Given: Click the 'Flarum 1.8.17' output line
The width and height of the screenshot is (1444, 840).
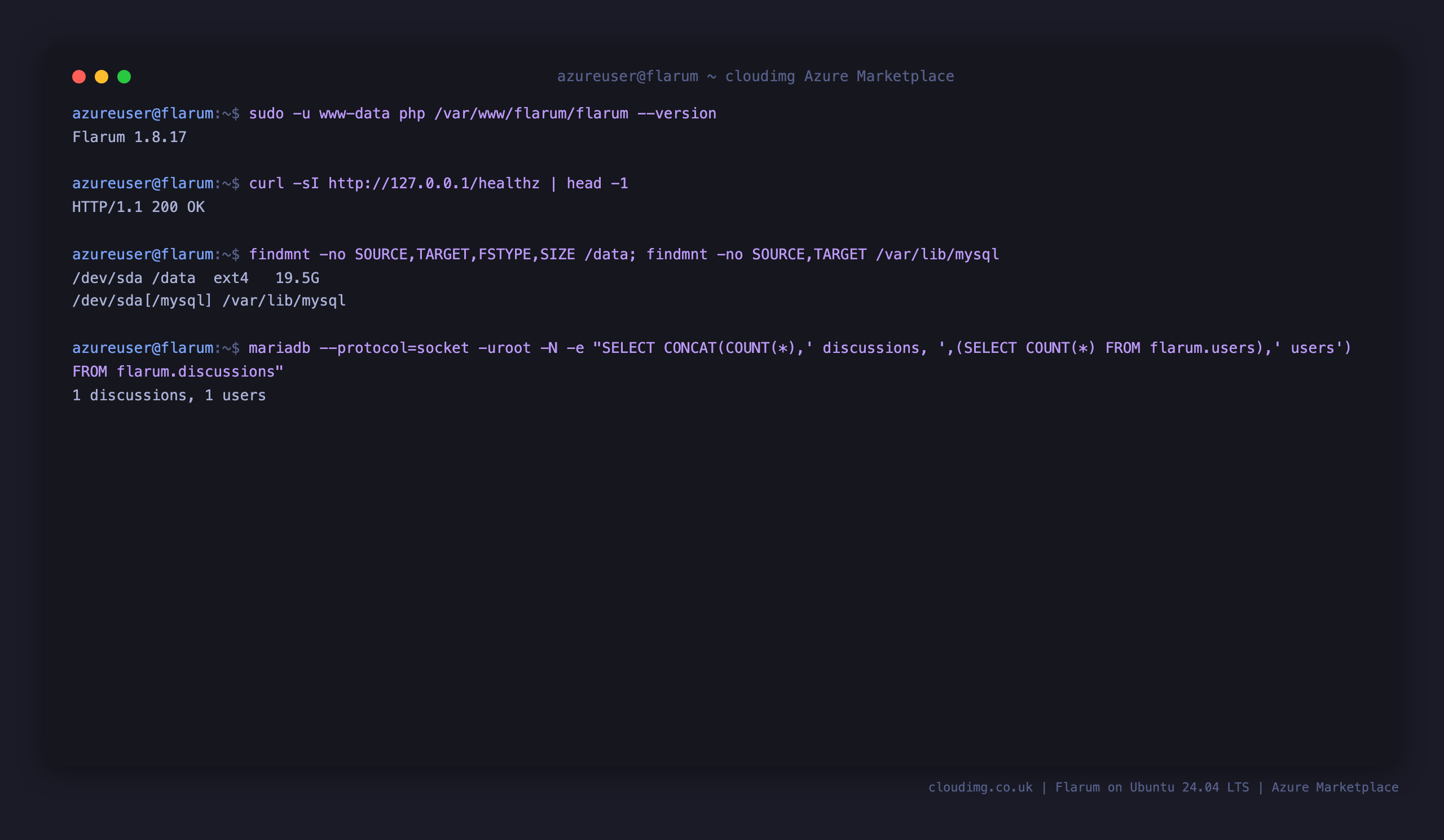Looking at the screenshot, I should point(130,137).
